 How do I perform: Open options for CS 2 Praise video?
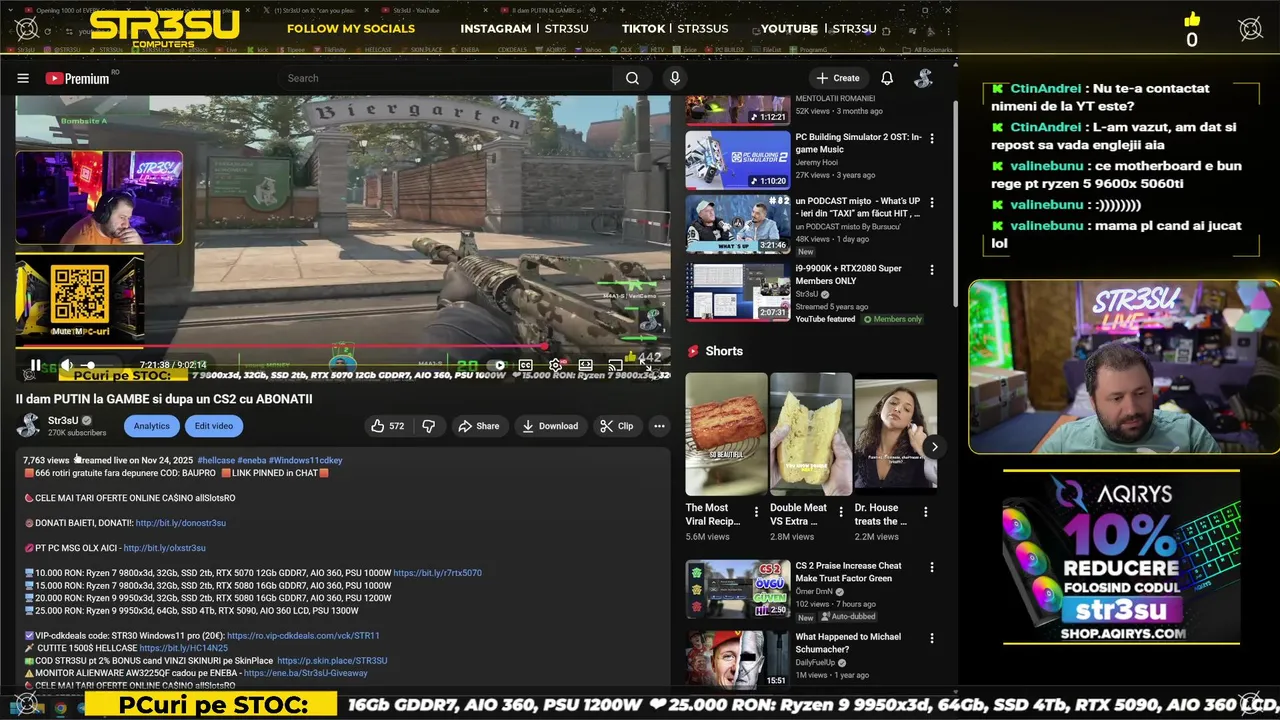coord(932,567)
